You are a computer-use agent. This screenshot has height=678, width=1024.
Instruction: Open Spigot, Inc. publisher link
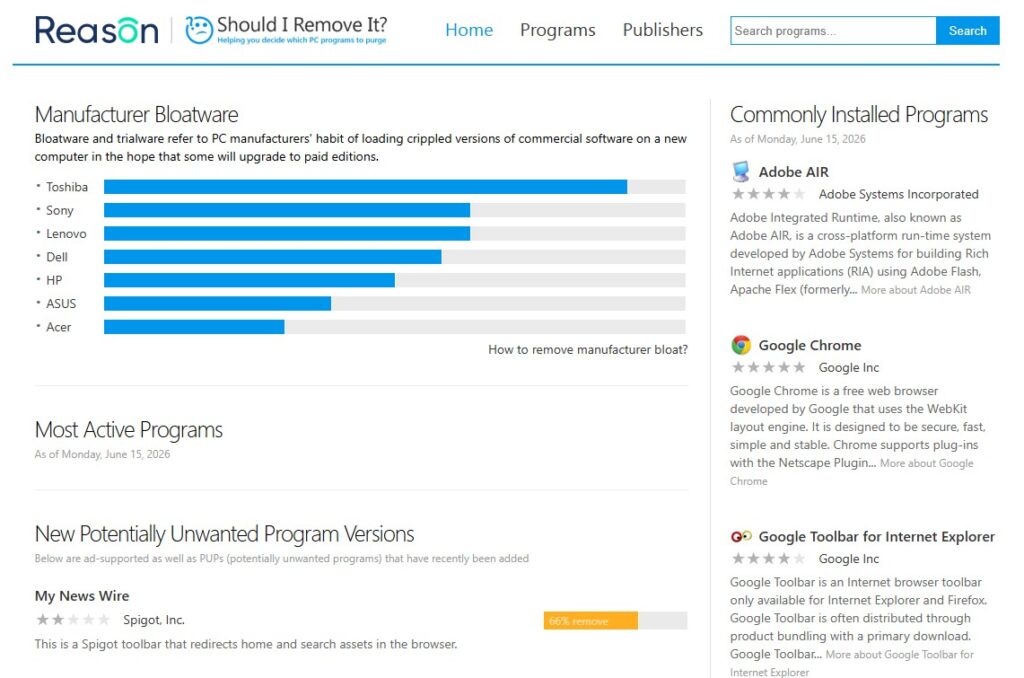click(153, 620)
